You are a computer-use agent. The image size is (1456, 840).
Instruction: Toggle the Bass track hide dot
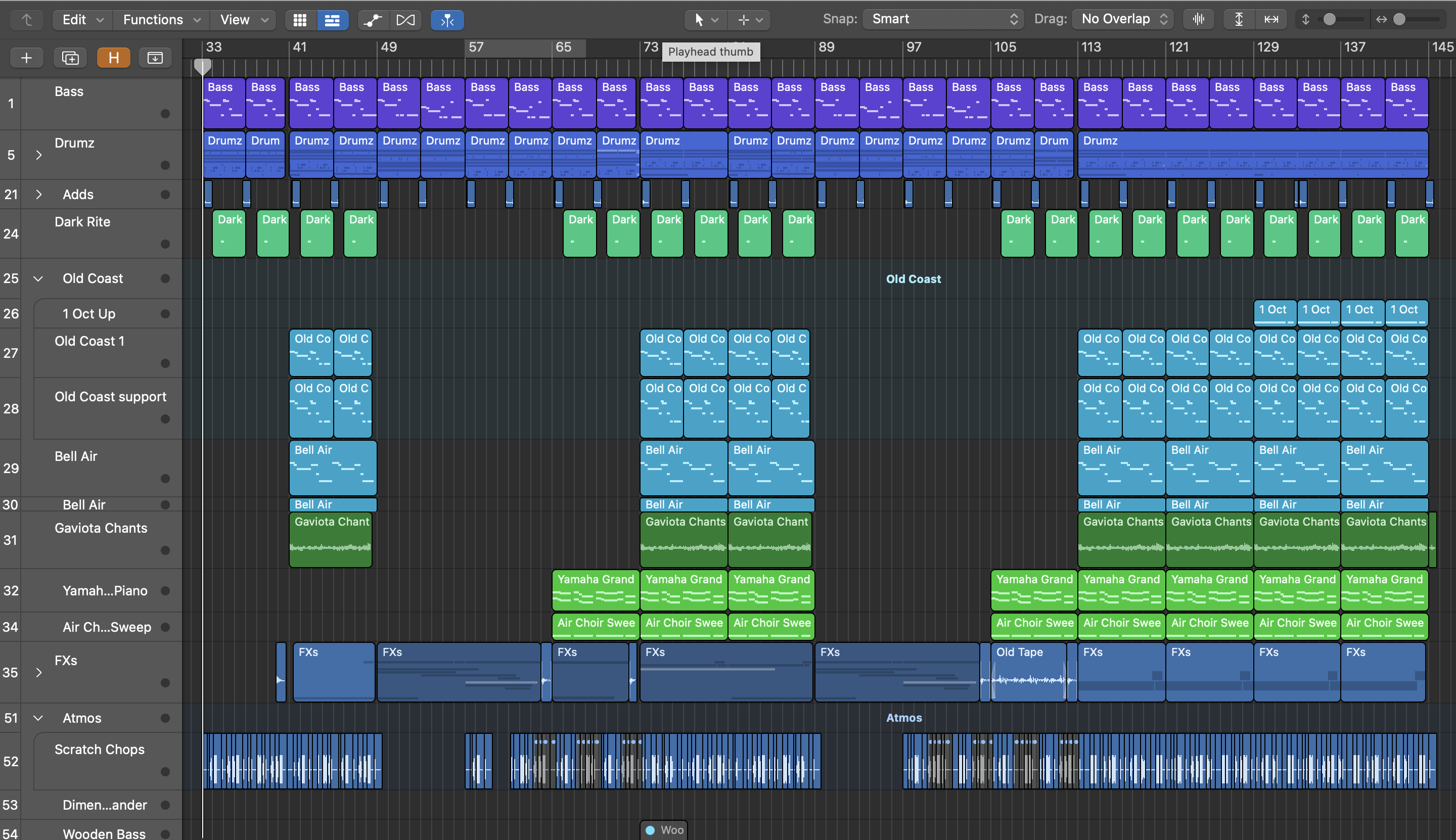(165, 114)
